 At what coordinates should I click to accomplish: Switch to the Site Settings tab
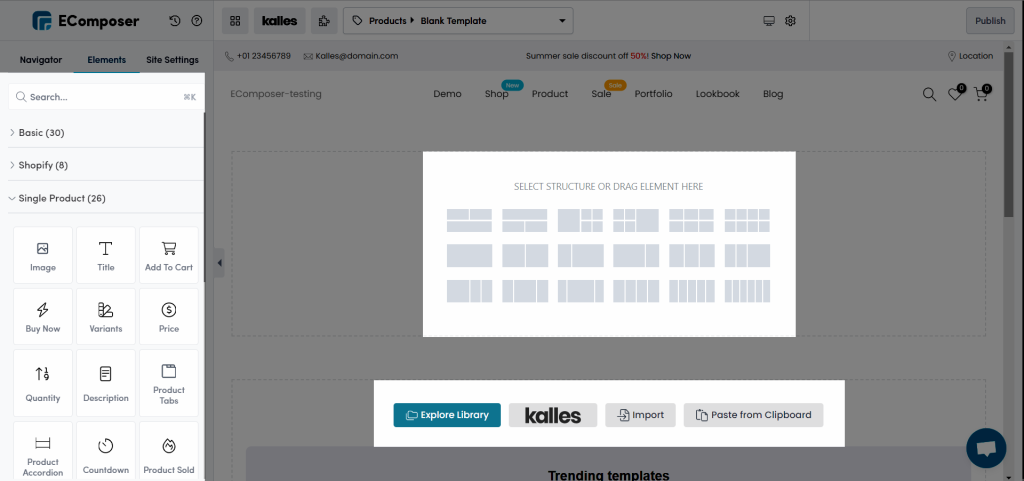point(172,59)
